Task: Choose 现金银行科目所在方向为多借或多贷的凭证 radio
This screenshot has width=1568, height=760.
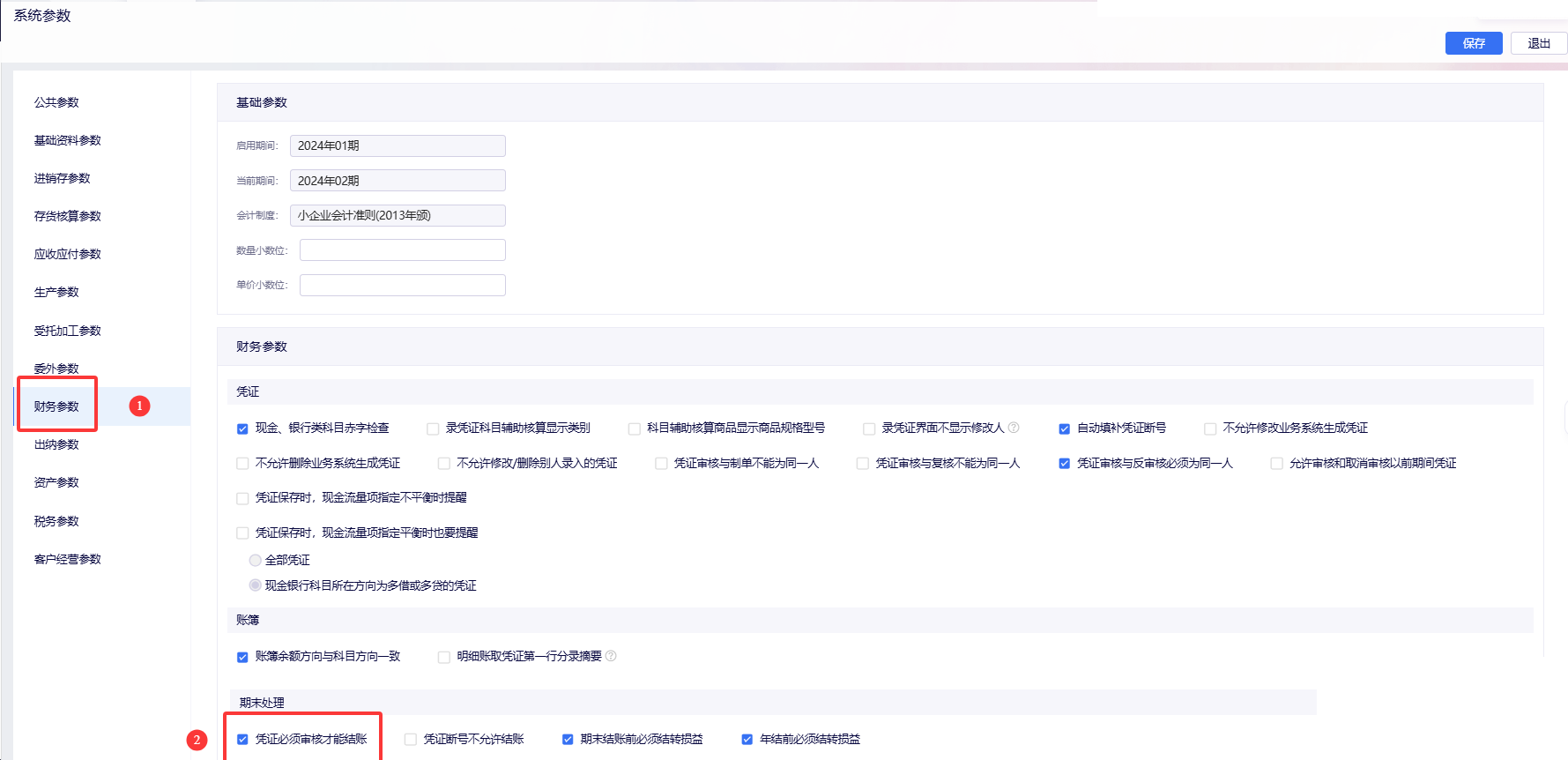Action: click(256, 585)
